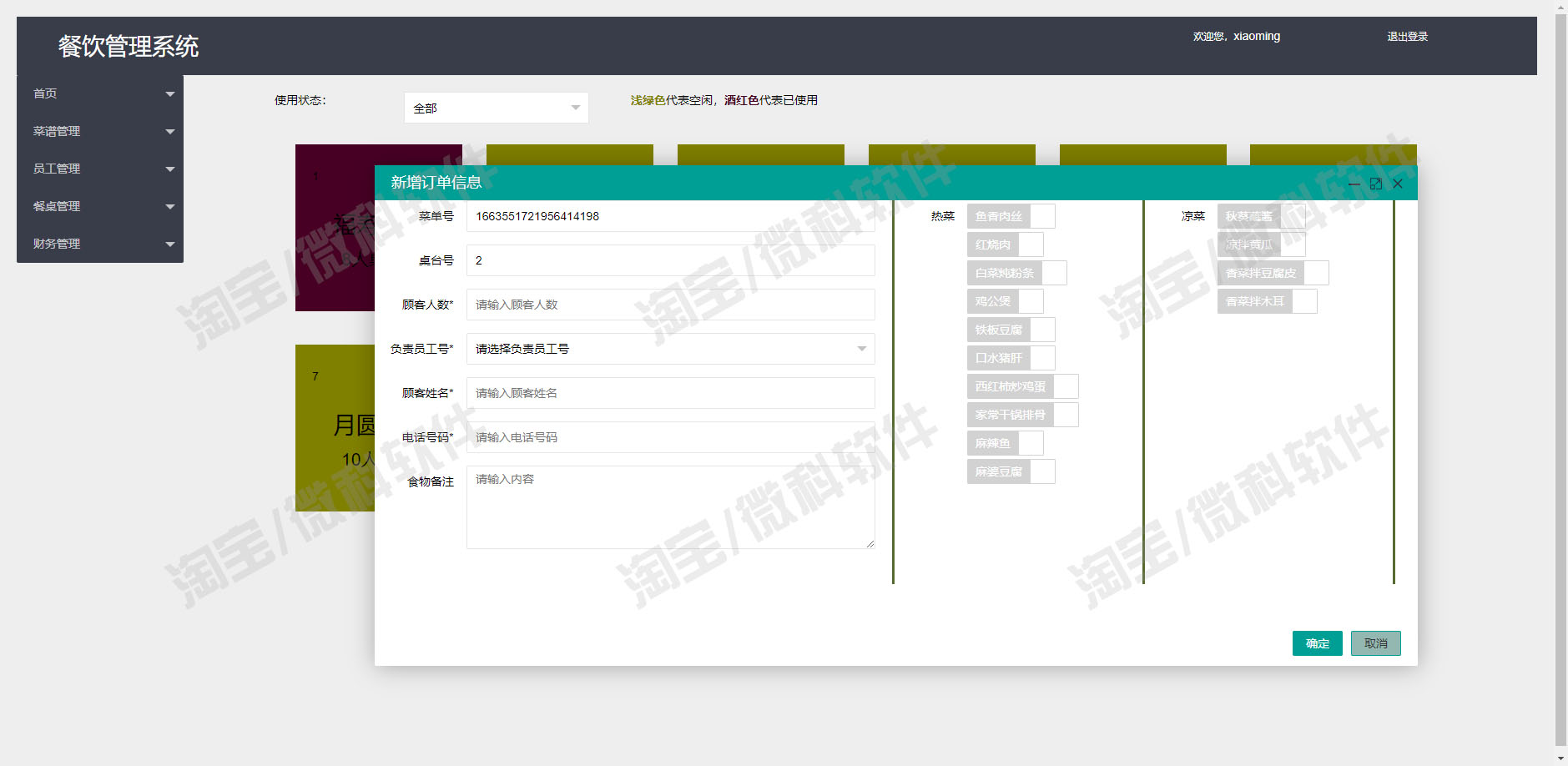1568x766 pixels.
Task: Toggle the 鱼香肉丝 dish checkbox
Action: (x=1011, y=216)
